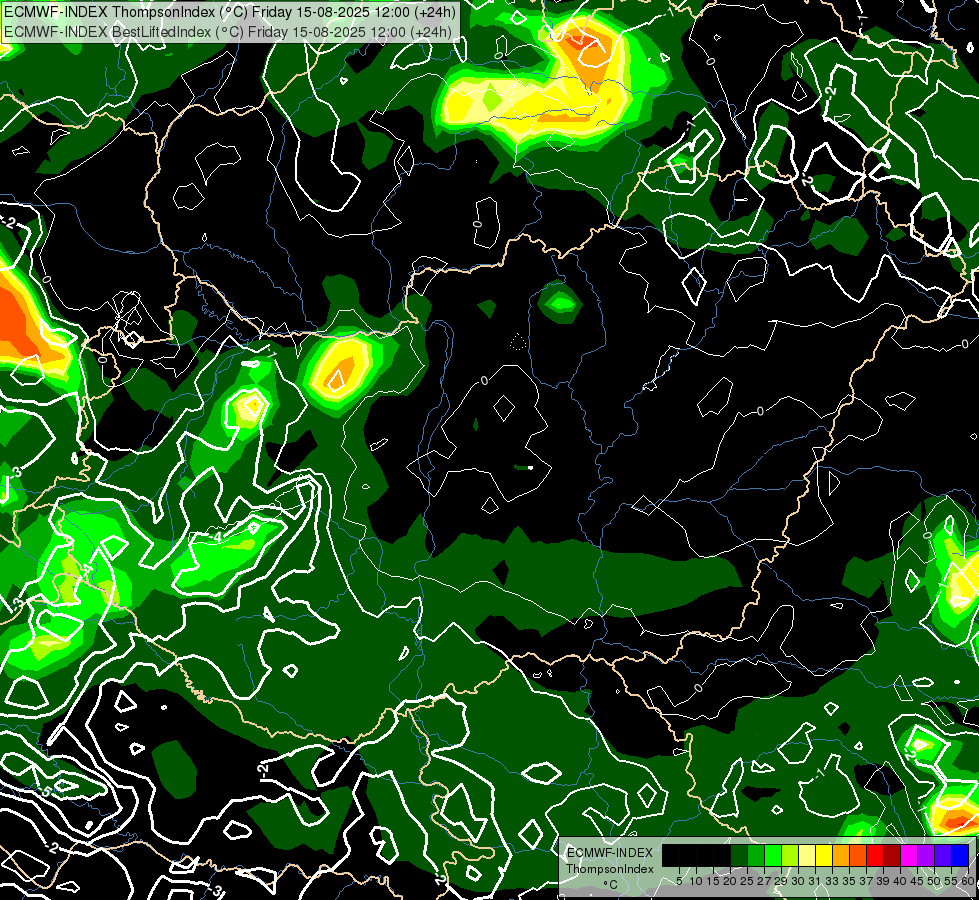The image size is (979, 900).
Task: Click the medium green 25–27 legend swatch
Action: (755, 856)
